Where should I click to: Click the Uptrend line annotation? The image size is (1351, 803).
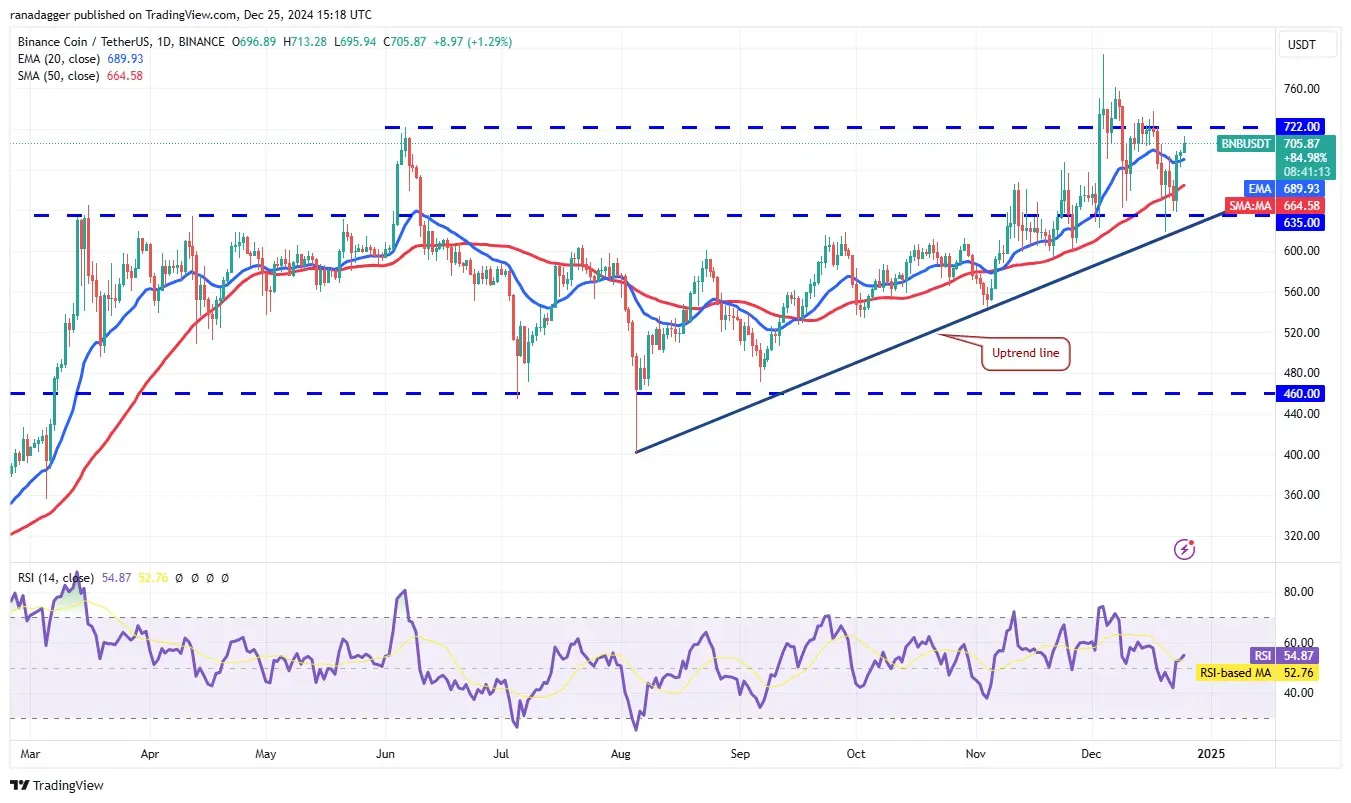tap(1027, 353)
